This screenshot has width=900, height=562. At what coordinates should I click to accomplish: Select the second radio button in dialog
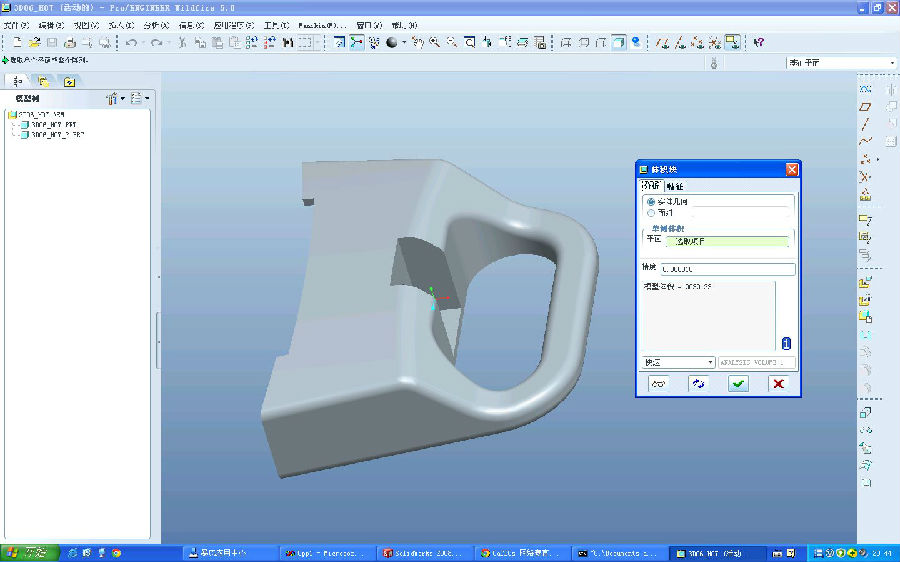652,213
